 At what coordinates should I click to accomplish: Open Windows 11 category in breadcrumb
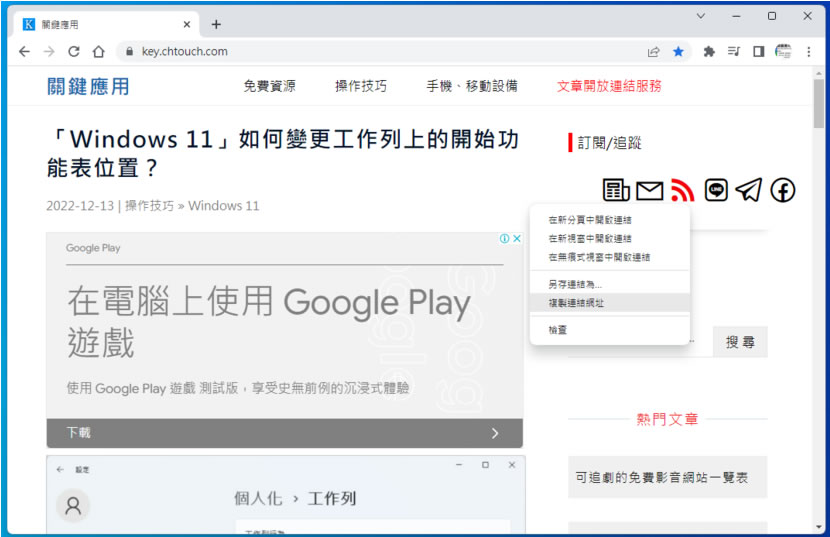[224, 205]
